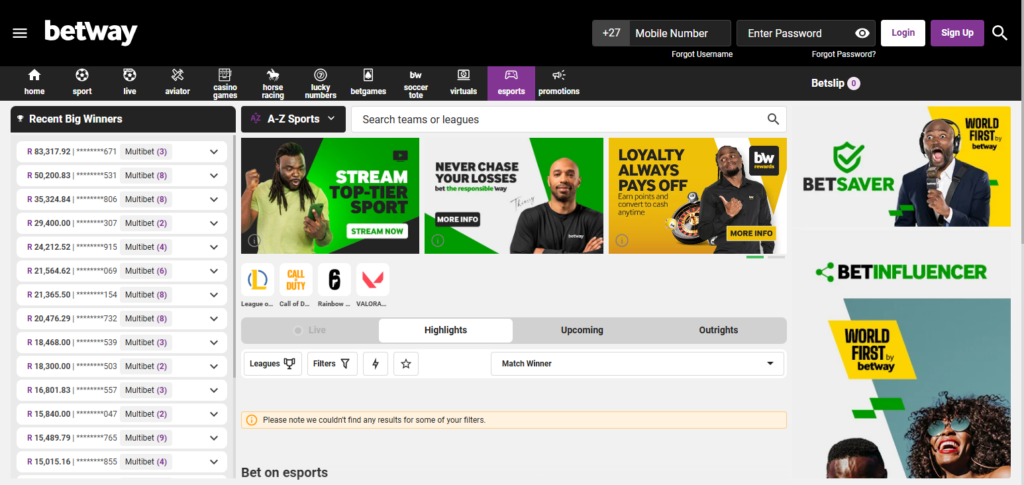Select the Call of Duty icon

point(296,280)
